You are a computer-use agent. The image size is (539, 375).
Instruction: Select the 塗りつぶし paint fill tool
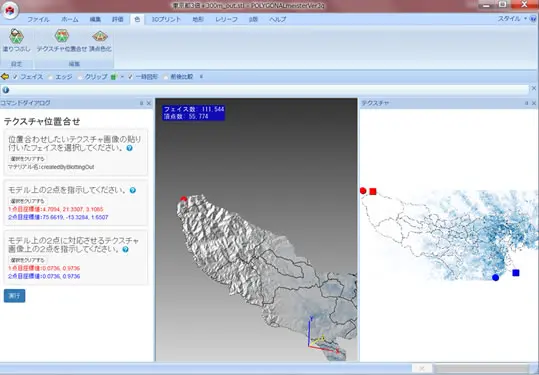click(16, 41)
